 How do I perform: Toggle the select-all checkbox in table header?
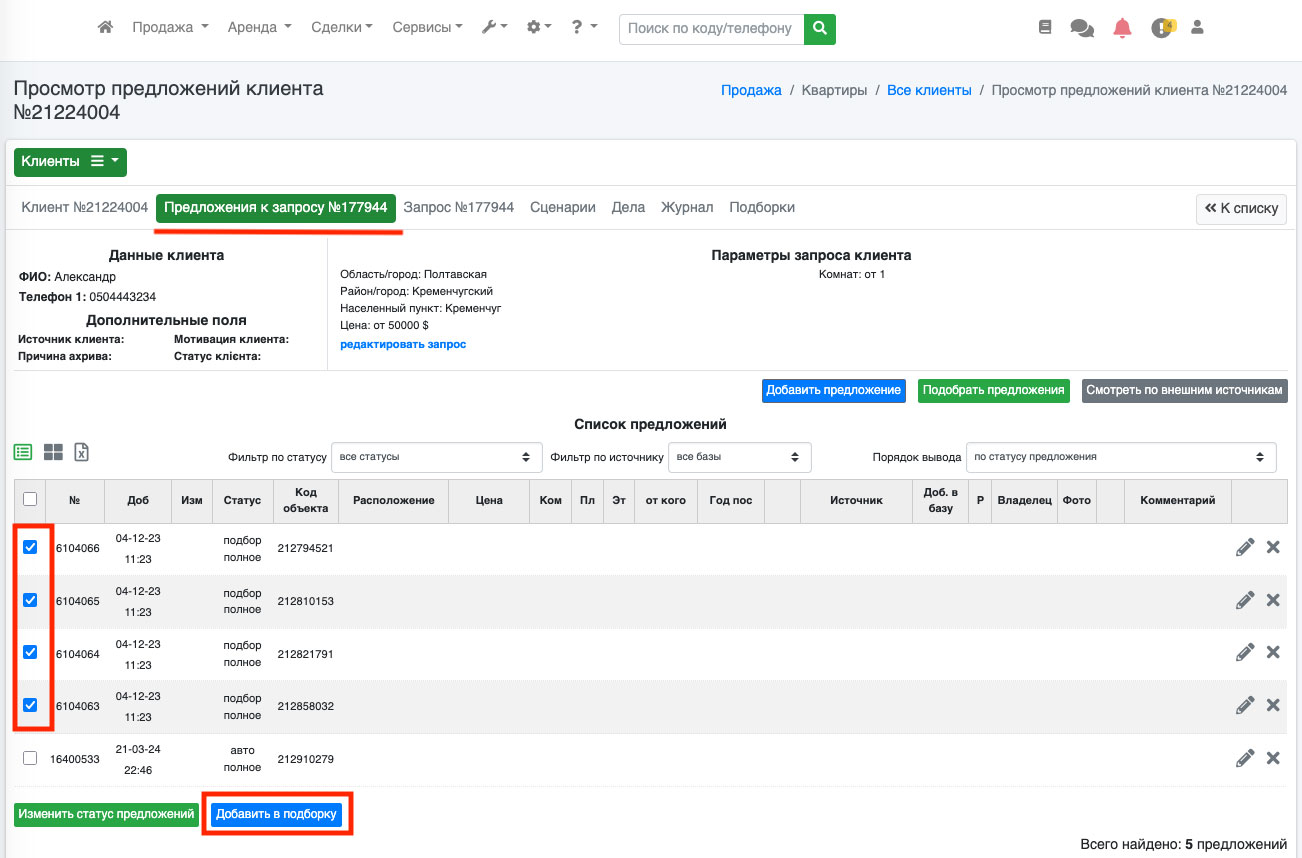click(x=30, y=499)
